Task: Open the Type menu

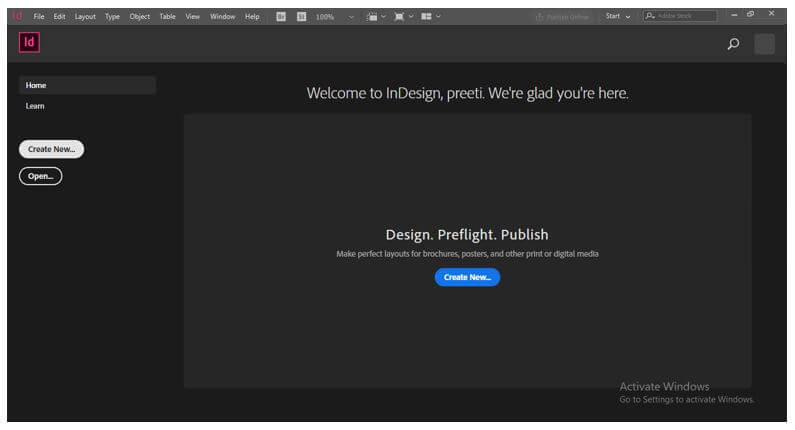Action: coord(112,17)
